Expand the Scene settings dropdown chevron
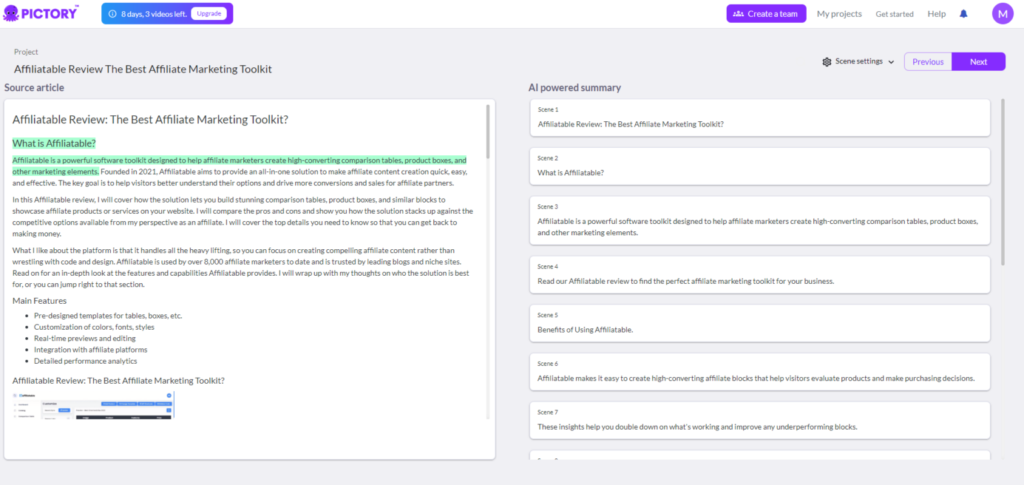Image resolution: width=1024 pixels, height=485 pixels. coord(891,62)
